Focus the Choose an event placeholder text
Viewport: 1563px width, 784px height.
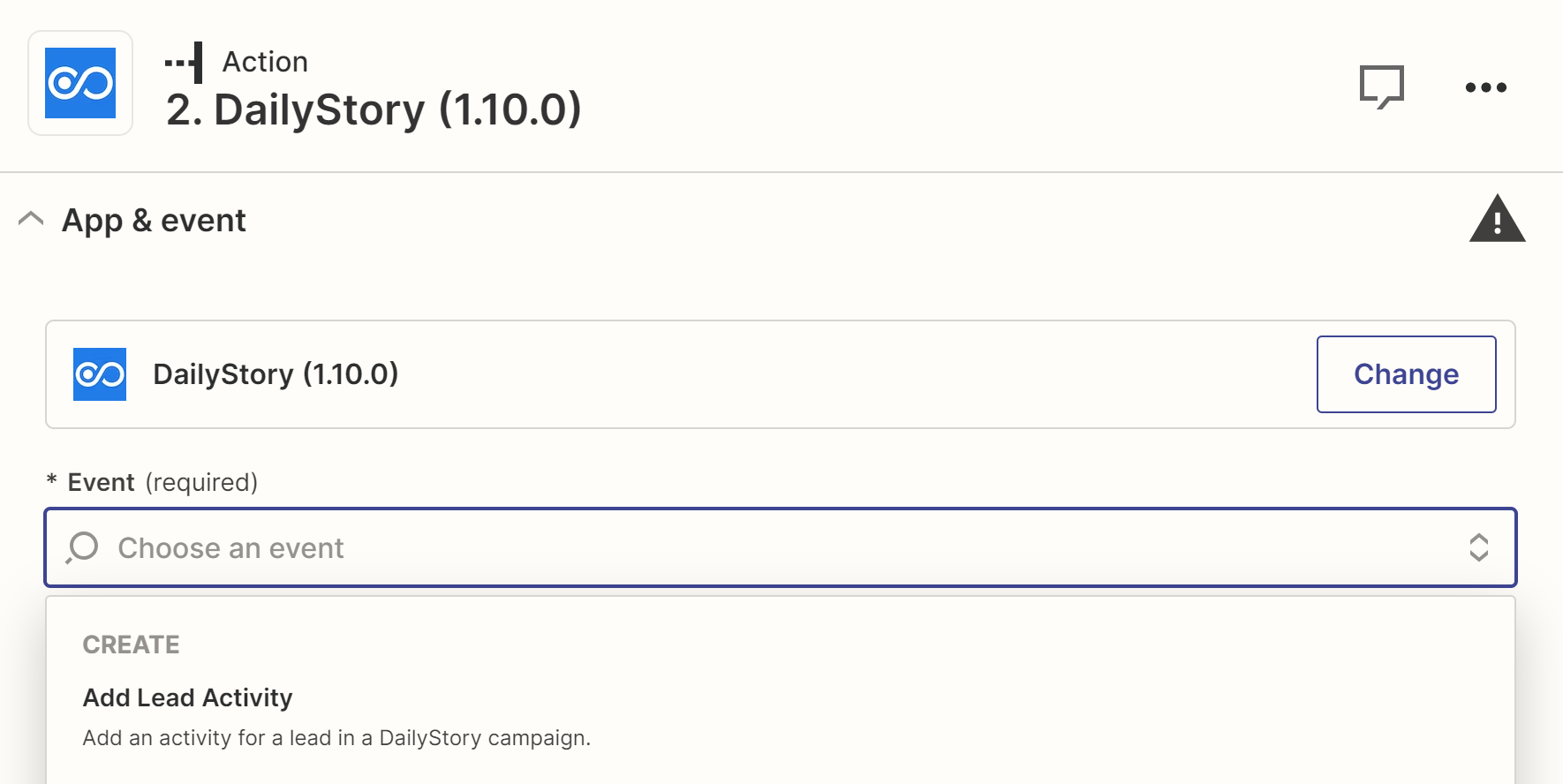[x=230, y=548]
